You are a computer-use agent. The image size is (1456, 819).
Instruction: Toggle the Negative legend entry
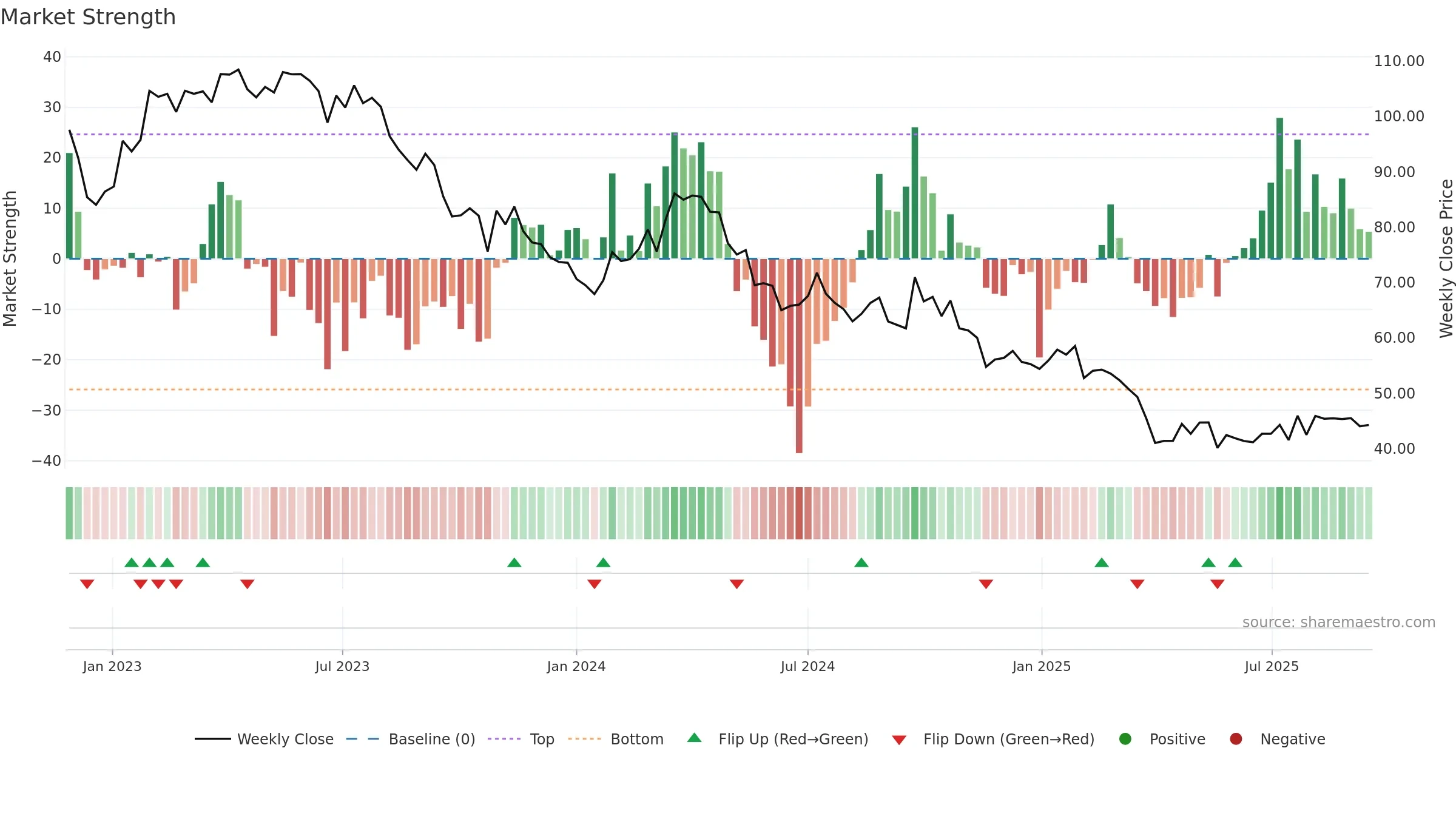pyautogui.click(x=1277, y=739)
